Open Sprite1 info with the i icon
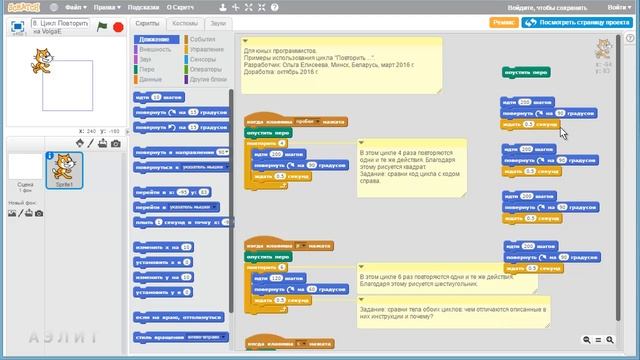Viewport: 640px width, 360px height. pyautogui.click(x=50, y=156)
